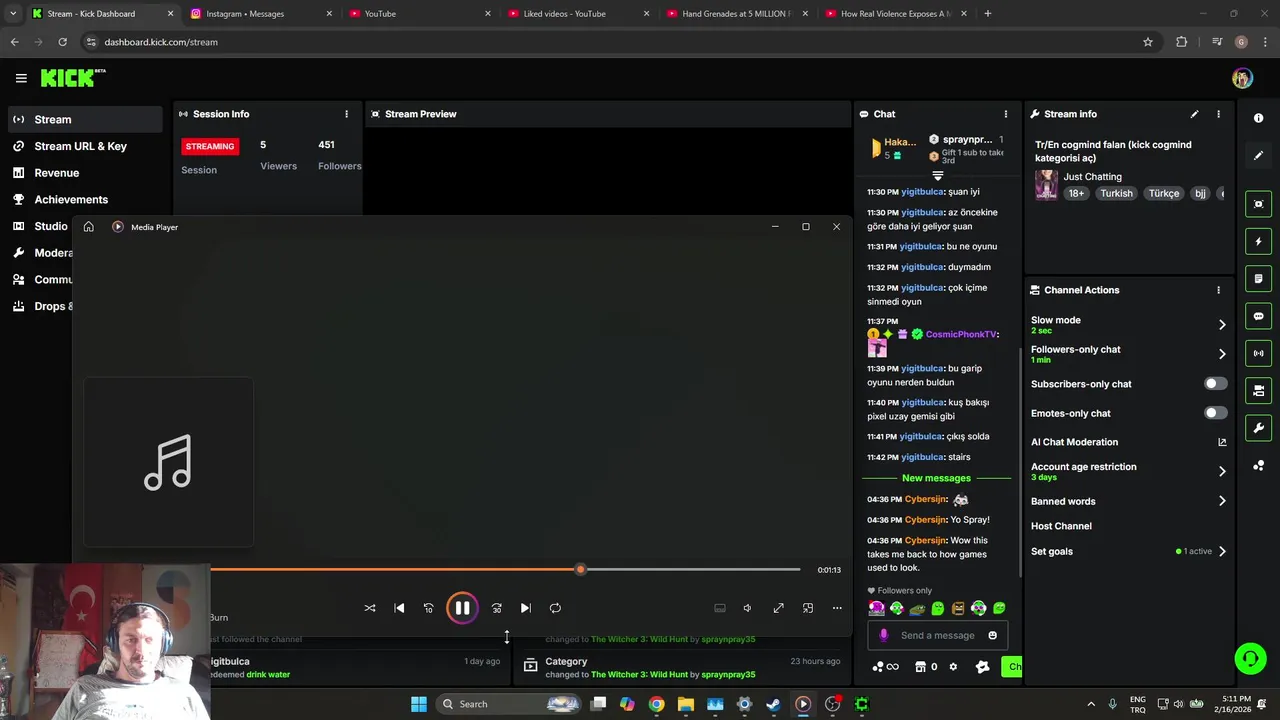Open the volume control in Media Player
Screen dimensions: 1280x720
point(747,608)
